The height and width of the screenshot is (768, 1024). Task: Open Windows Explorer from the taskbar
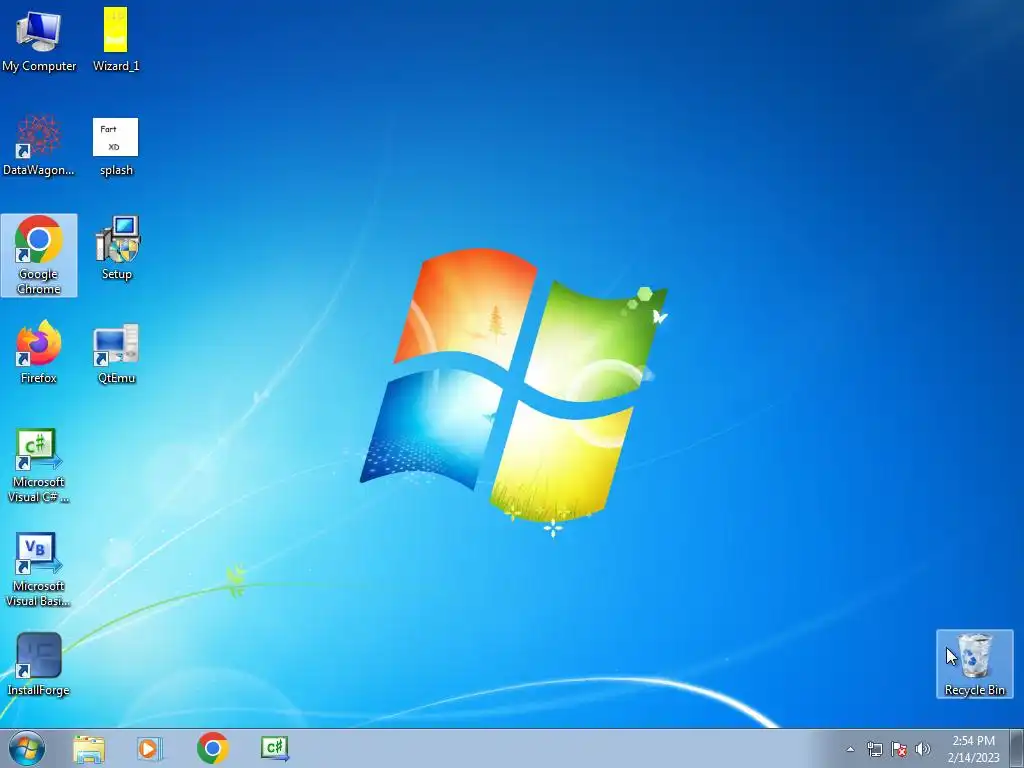point(89,749)
